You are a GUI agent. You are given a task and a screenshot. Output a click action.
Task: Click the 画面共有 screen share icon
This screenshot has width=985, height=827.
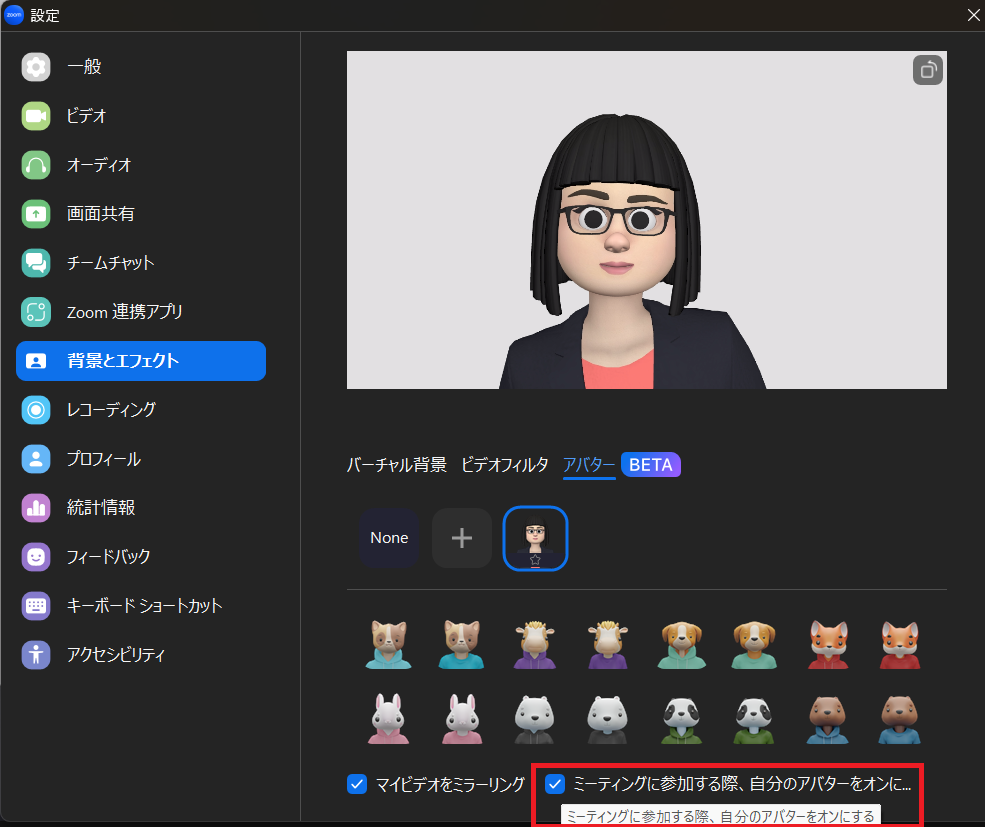click(x=36, y=213)
